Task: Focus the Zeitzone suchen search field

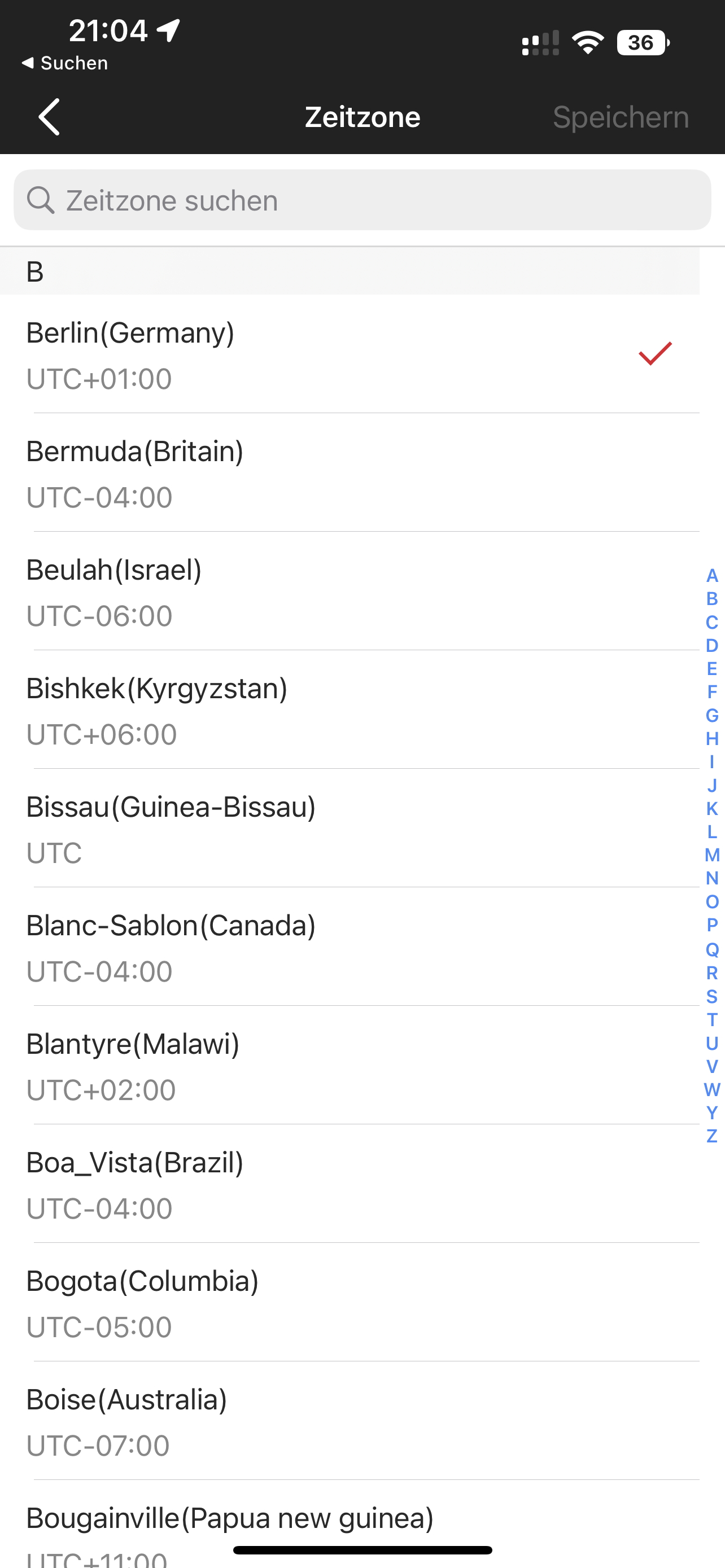Action: 362,200
